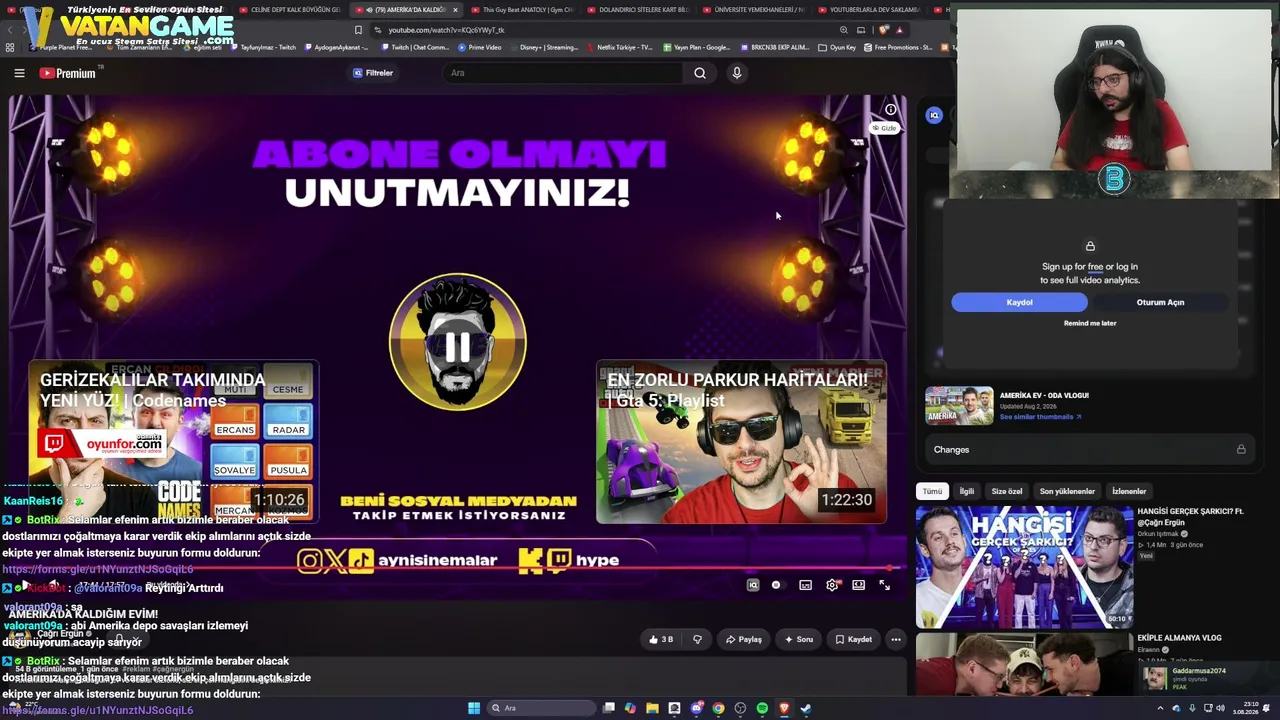Image resolution: width=1280 pixels, height=720 pixels.
Task: Close the Amerika'da Kaldığım browser tab
Action: tap(455, 10)
